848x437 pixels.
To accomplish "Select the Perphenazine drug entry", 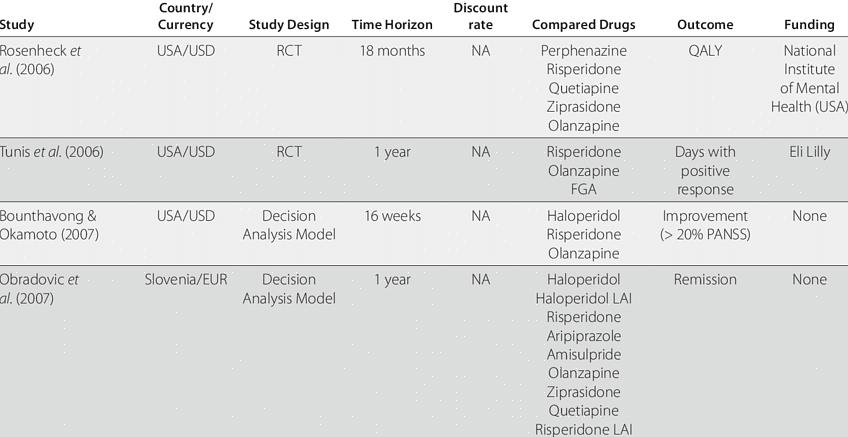I will [x=583, y=51].
